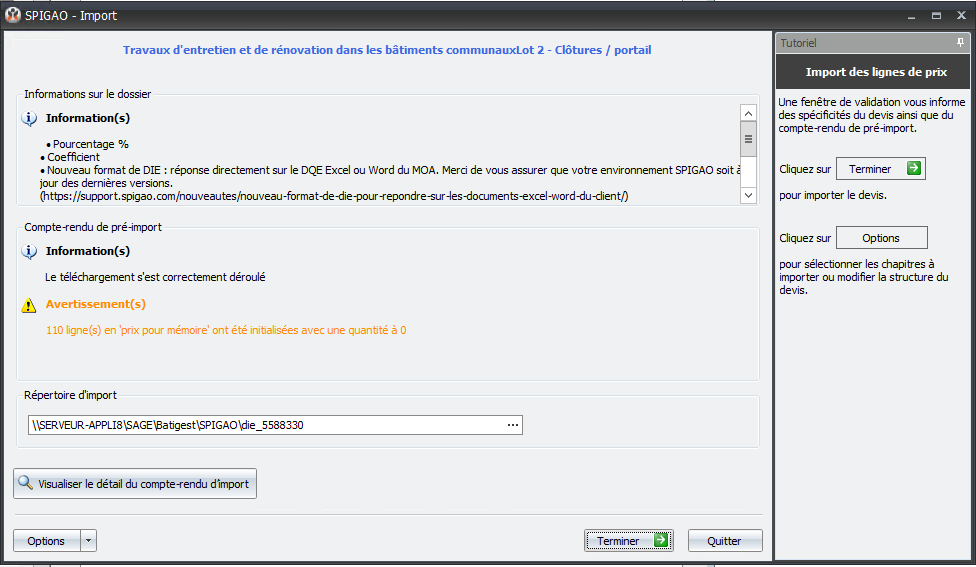The height and width of the screenshot is (567, 976).
Task: Click the Options button in Tutoriel panel
Action: [x=881, y=238]
